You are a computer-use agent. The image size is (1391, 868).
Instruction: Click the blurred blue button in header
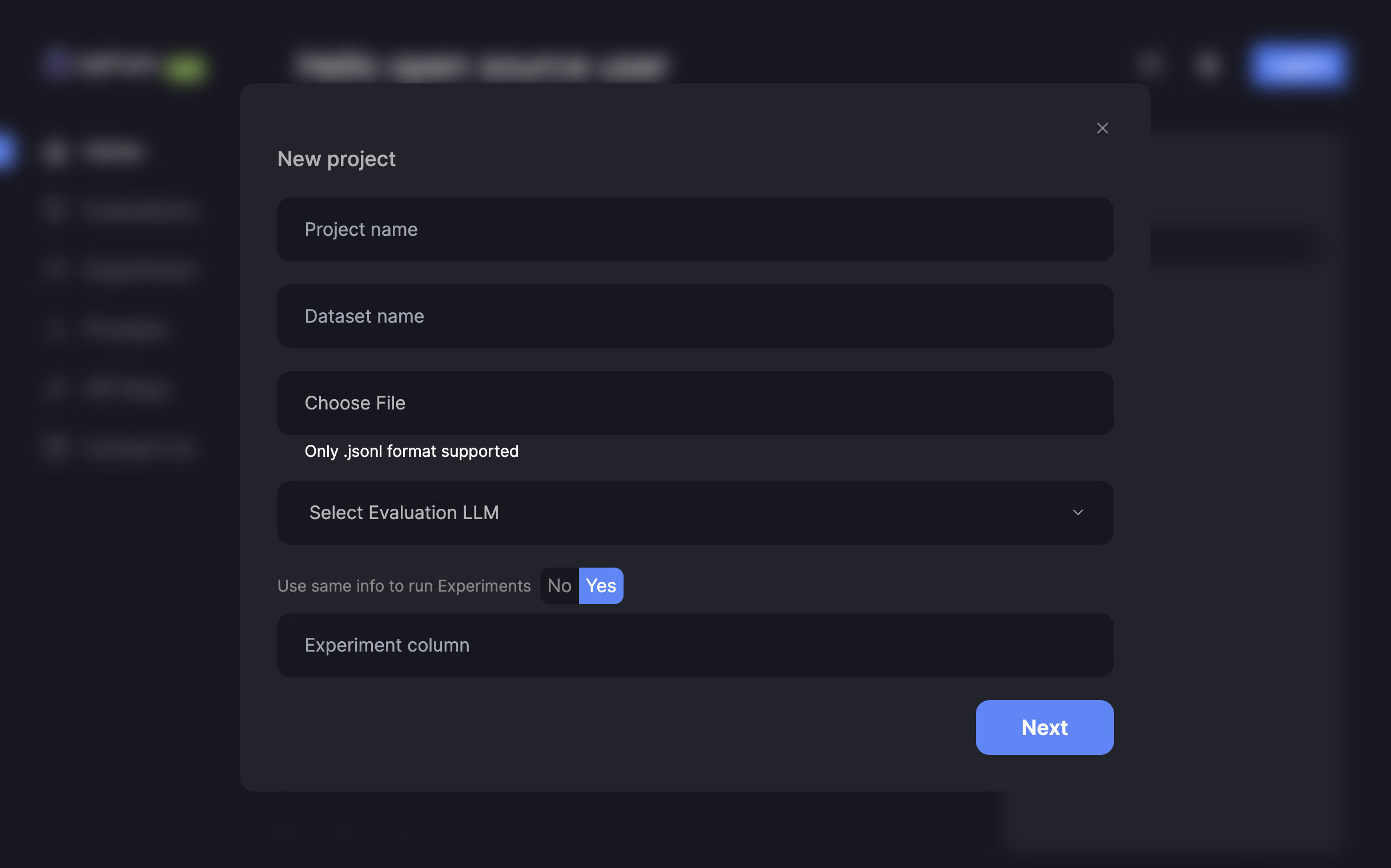click(1297, 65)
